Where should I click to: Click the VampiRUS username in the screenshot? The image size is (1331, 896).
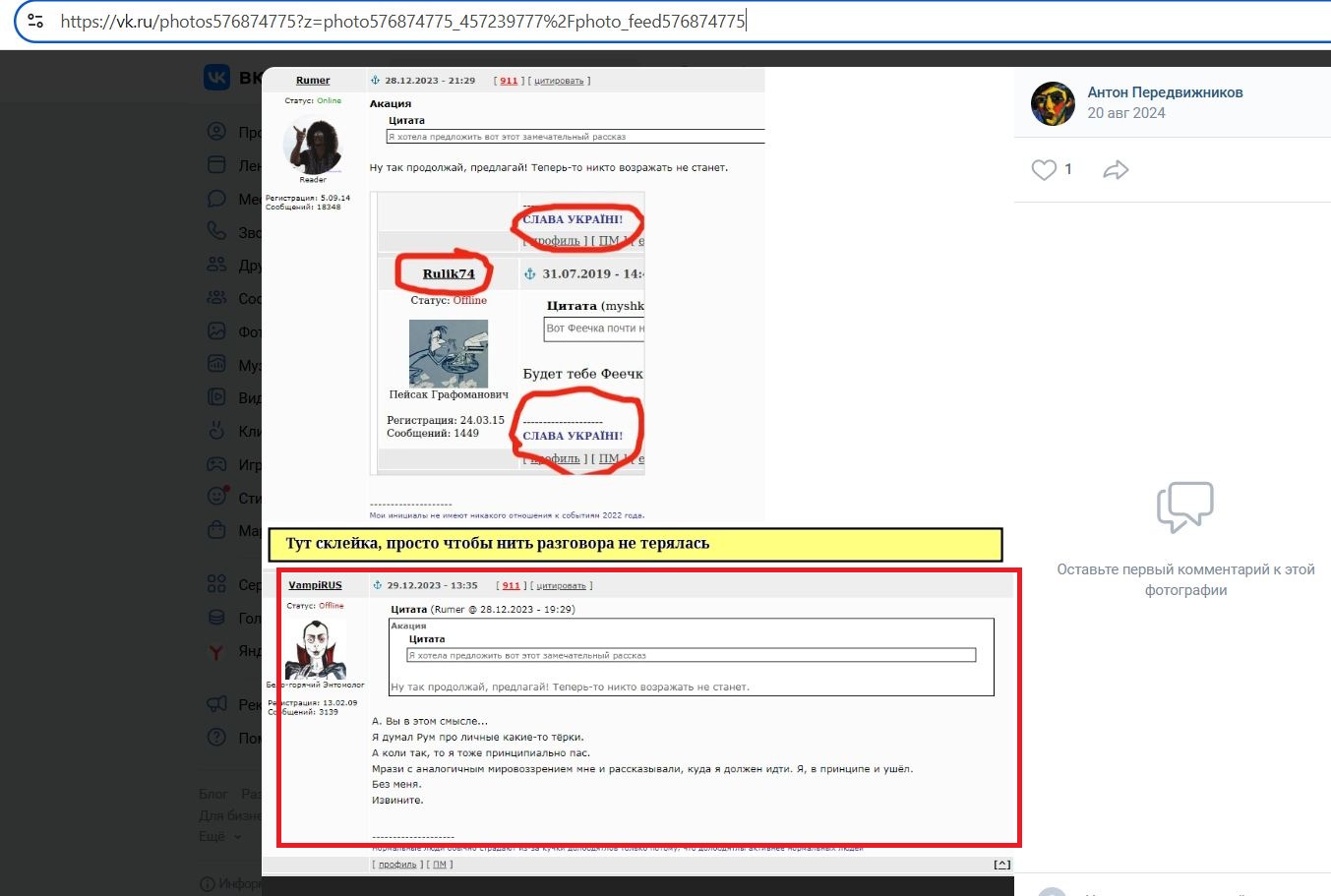tap(315, 585)
